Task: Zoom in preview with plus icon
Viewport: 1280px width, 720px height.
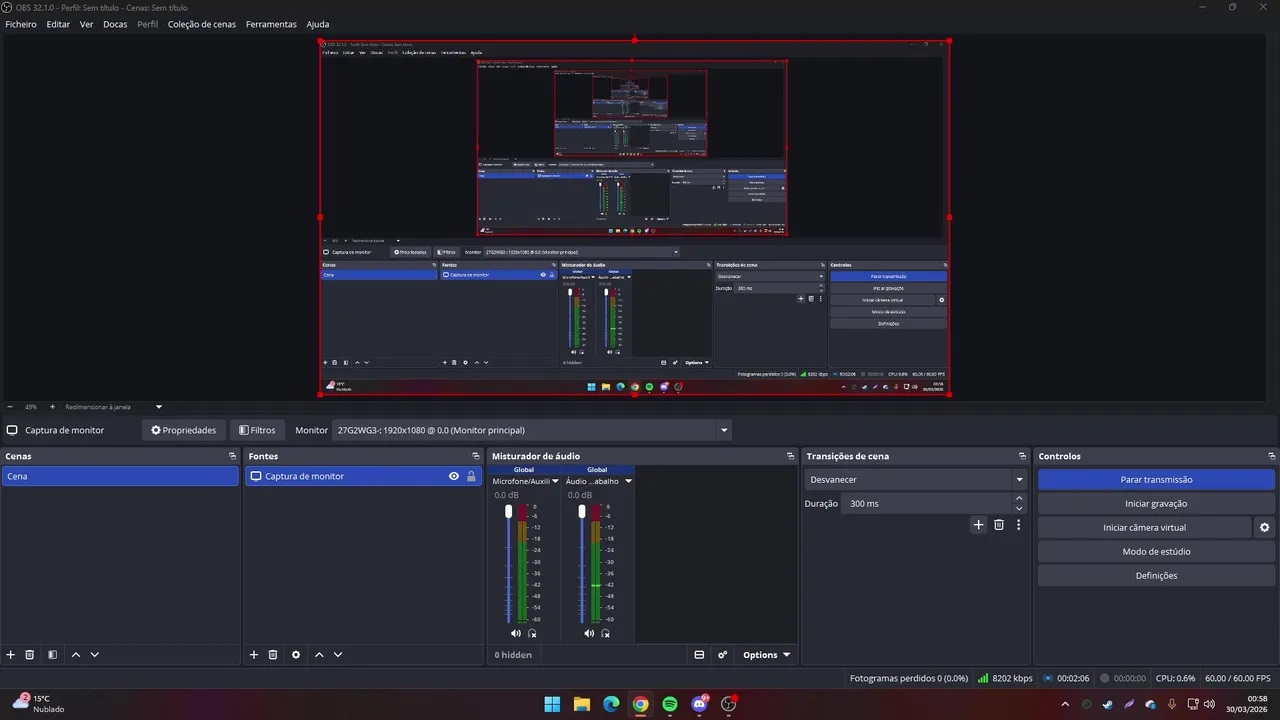Action: point(52,407)
